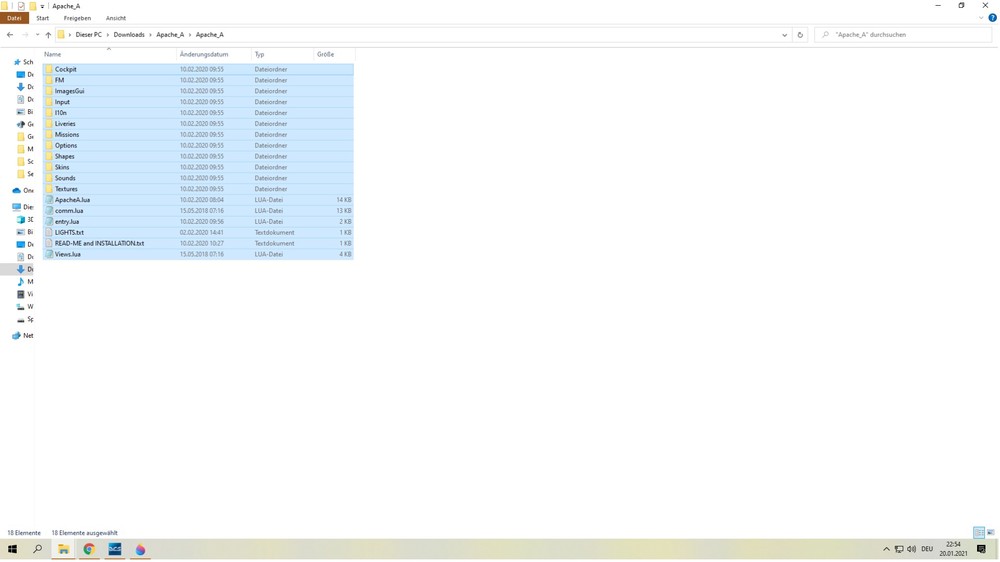This screenshot has height=562, width=1000.
Task: Open the quick access toolbar dropdown
Action: tap(42, 6)
